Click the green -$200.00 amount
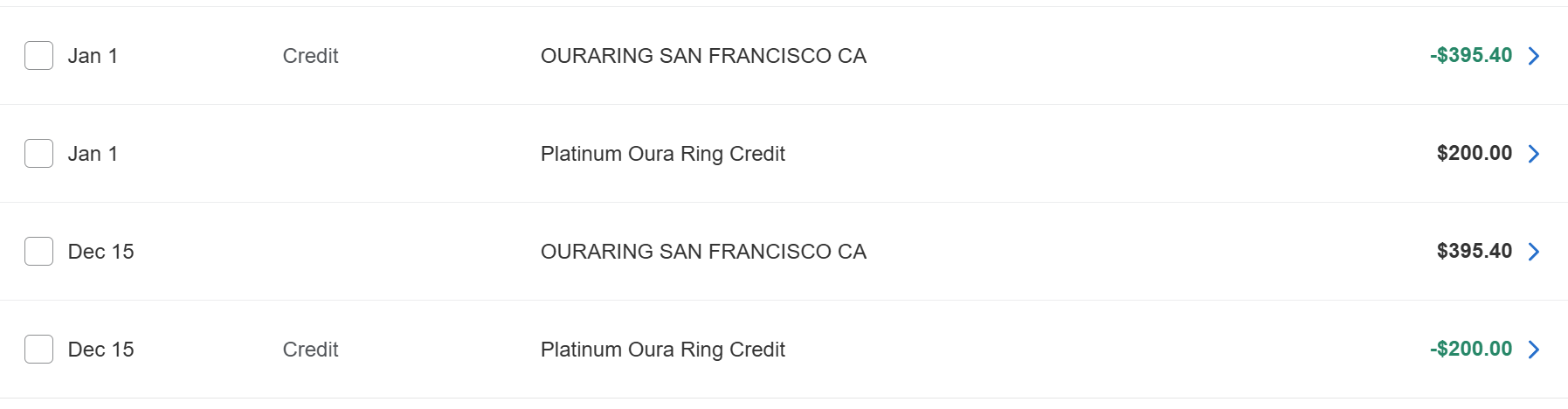The height and width of the screenshot is (409, 1568). point(1471,349)
